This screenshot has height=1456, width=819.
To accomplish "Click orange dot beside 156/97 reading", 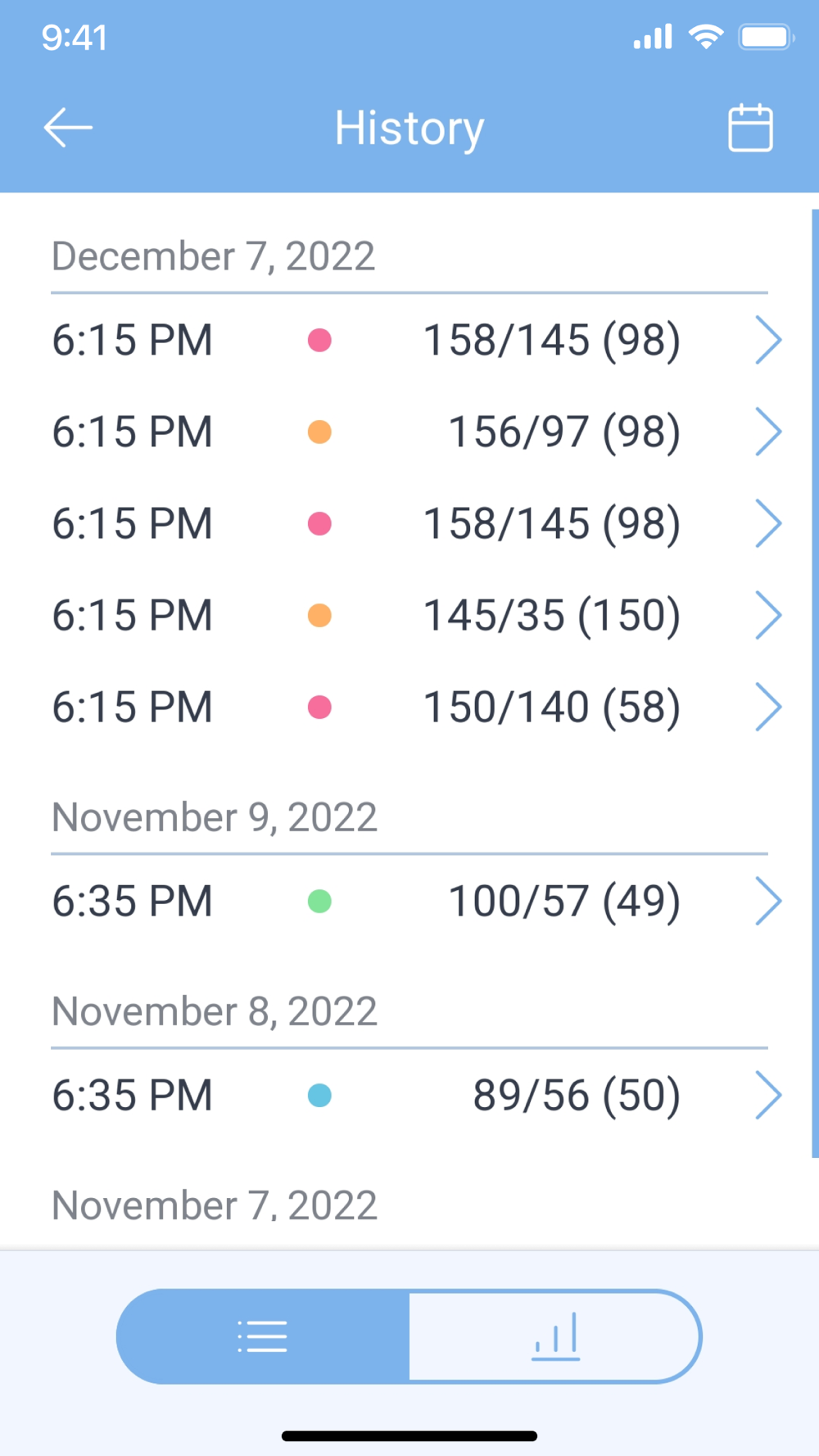I will click(319, 432).
